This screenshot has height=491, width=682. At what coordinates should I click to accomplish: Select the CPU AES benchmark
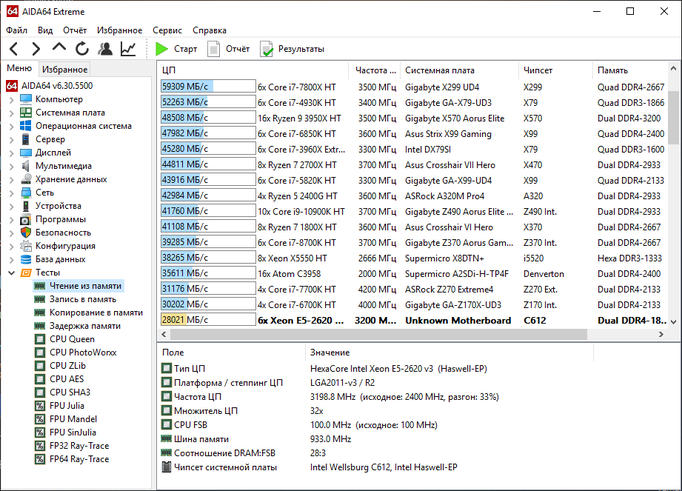67,379
